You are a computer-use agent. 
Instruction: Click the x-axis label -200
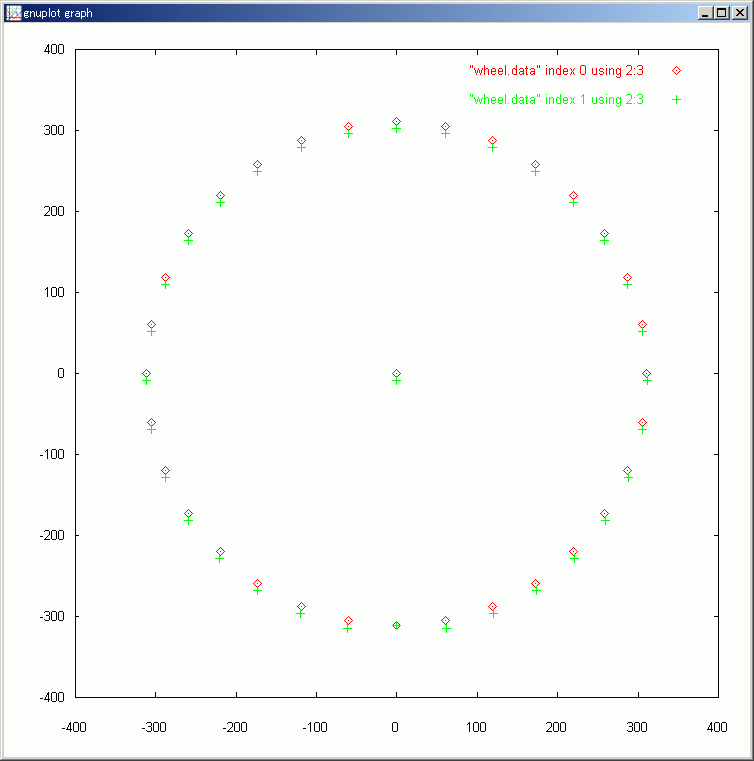pos(235,728)
